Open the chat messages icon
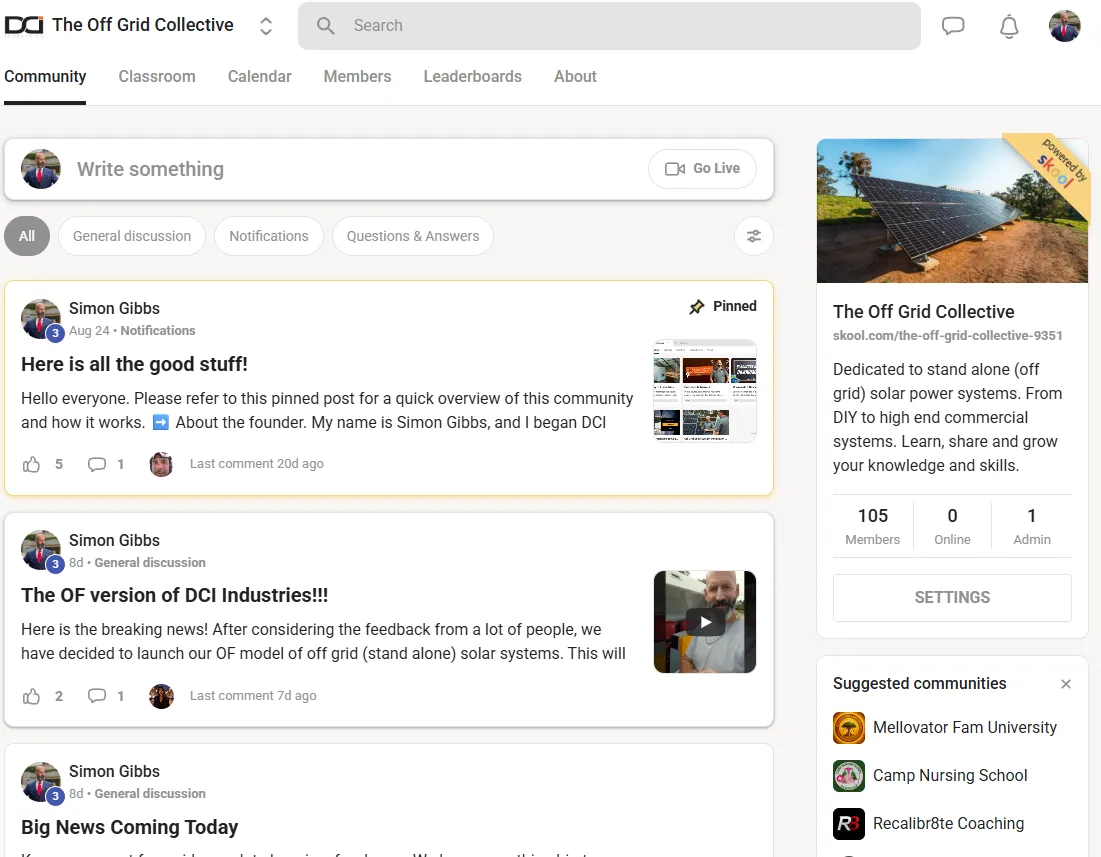Image resolution: width=1101 pixels, height=857 pixels. coord(953,26)
